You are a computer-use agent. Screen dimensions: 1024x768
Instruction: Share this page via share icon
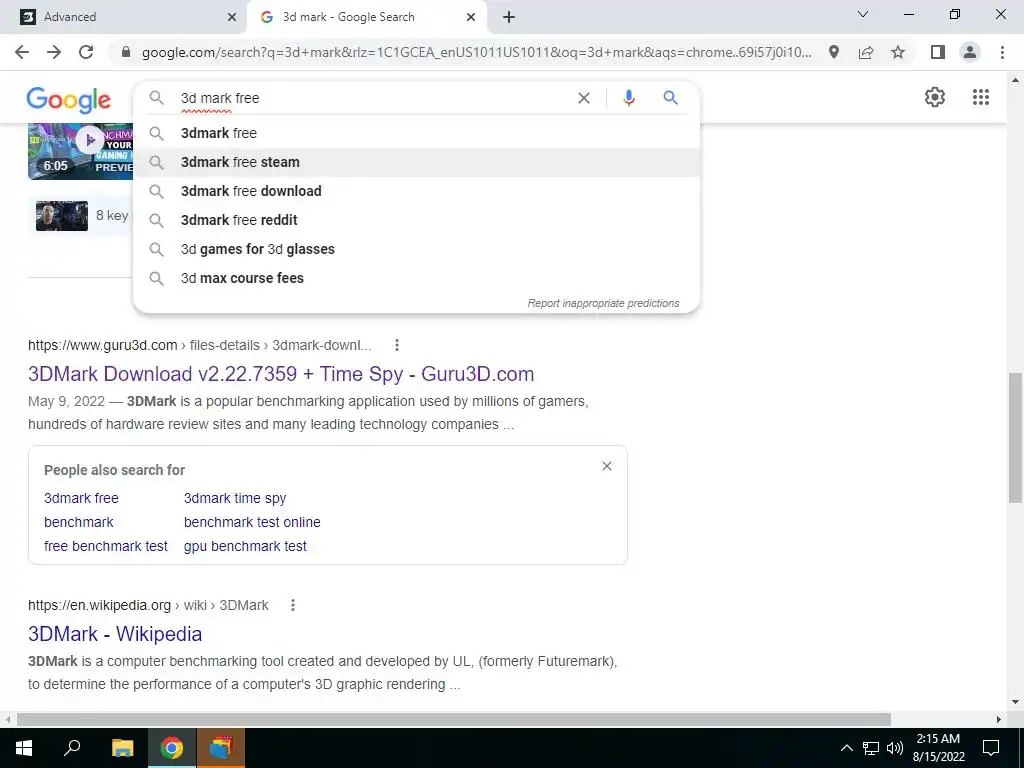click(x=866, y=52)
